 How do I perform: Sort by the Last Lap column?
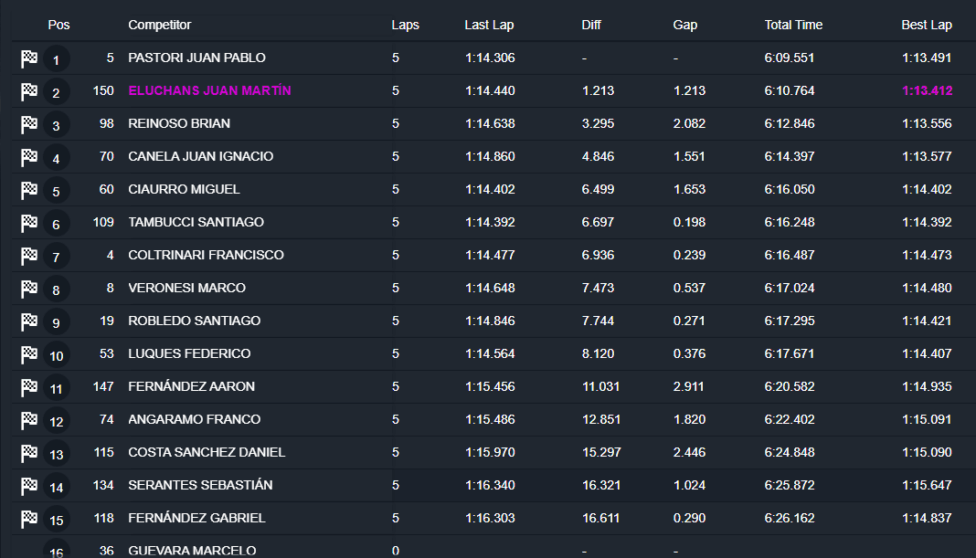tap(489, 25)
